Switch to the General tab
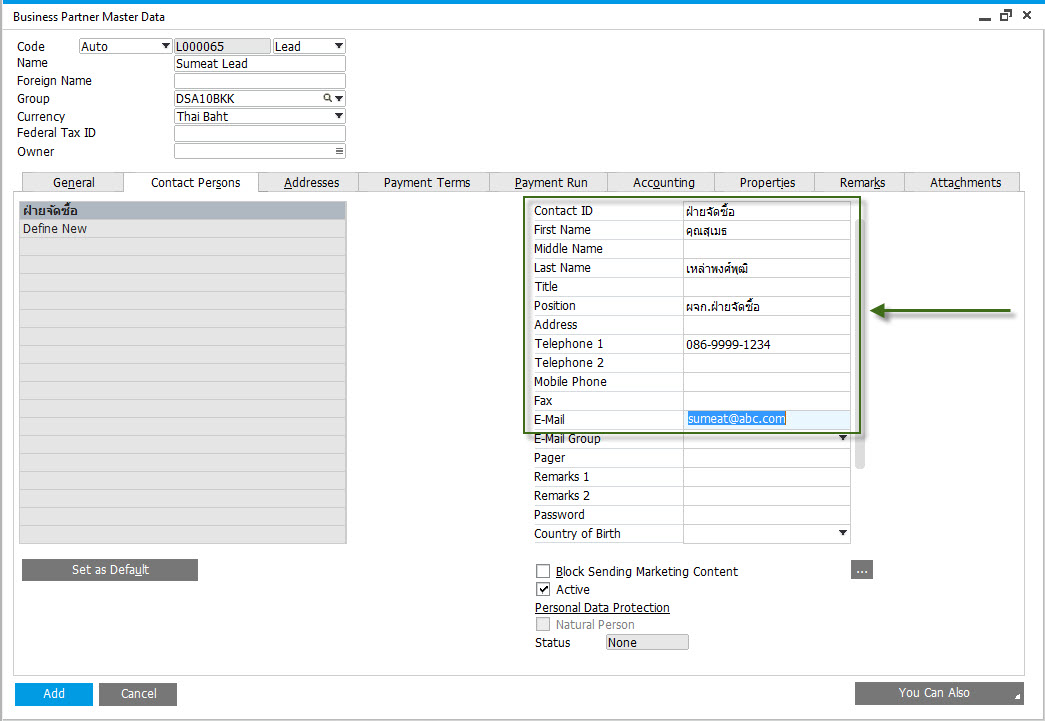The width and height of the screenshot is (1045, 721). pyautogui.click(x=73, y=183)
